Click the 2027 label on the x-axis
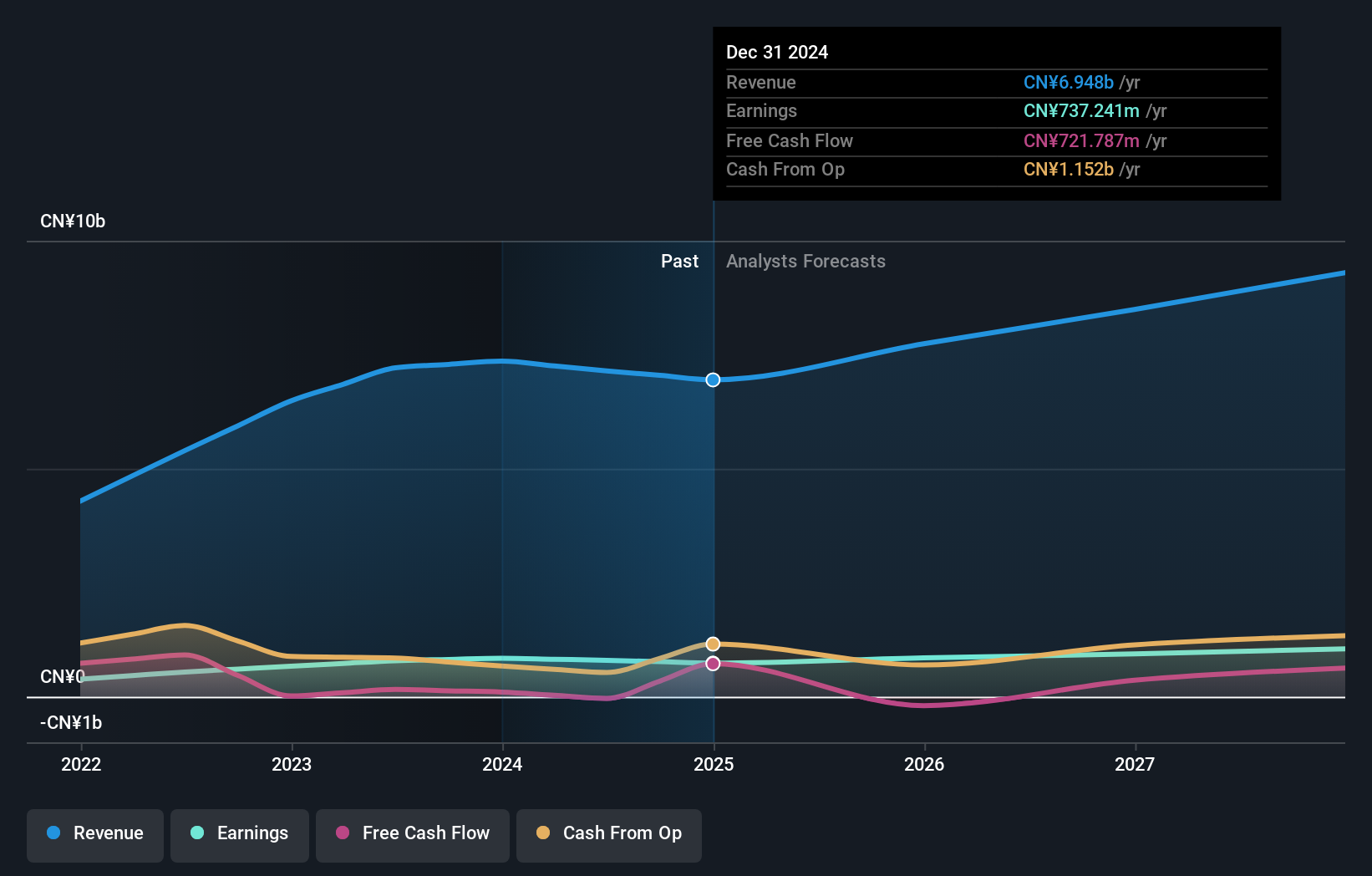The image size is (1372, 876). coord(1135,764)
